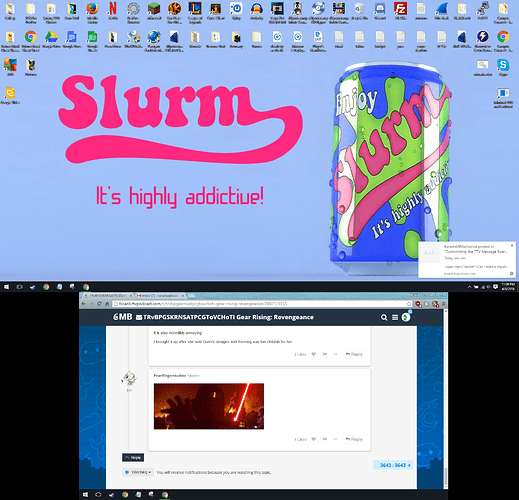The width and height of the screenshot is (519, 500).
Task: Click the dark Reply button below the posts
Action: pyautogui.click(x=133, y=457)
